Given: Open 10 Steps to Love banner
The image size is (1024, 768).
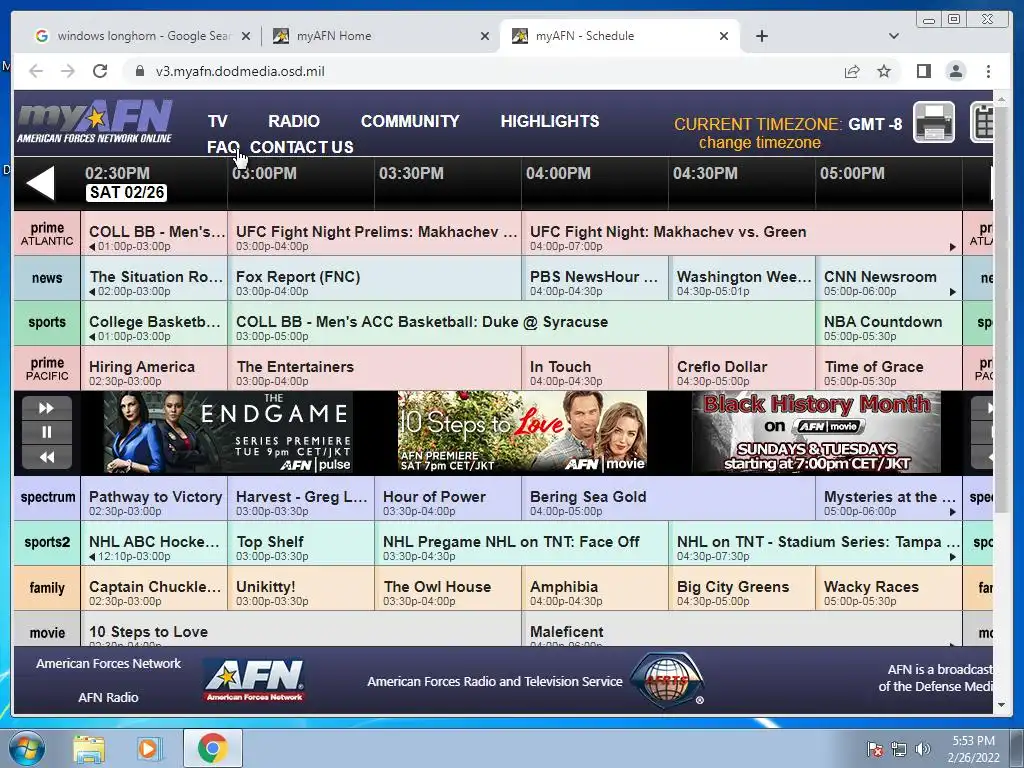Looking at the screenshot, I should point(522,432).
